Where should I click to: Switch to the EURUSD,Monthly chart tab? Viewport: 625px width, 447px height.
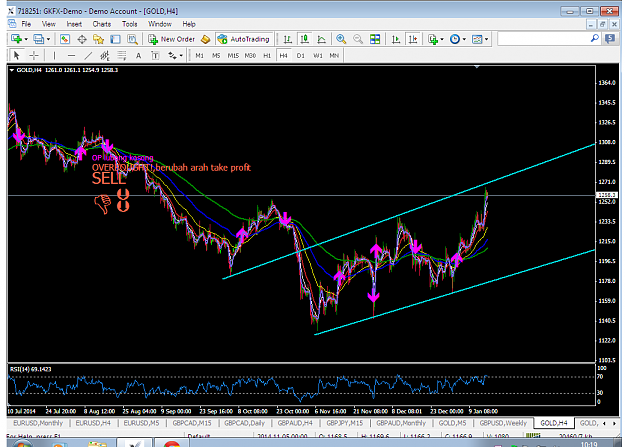(x=38, y=423)
